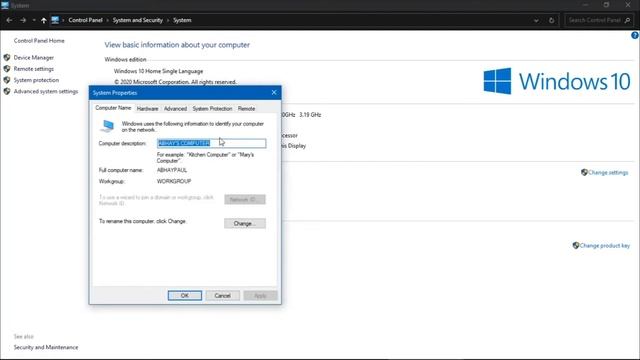Open Control Panel breadcrumb

click(85, 20)
